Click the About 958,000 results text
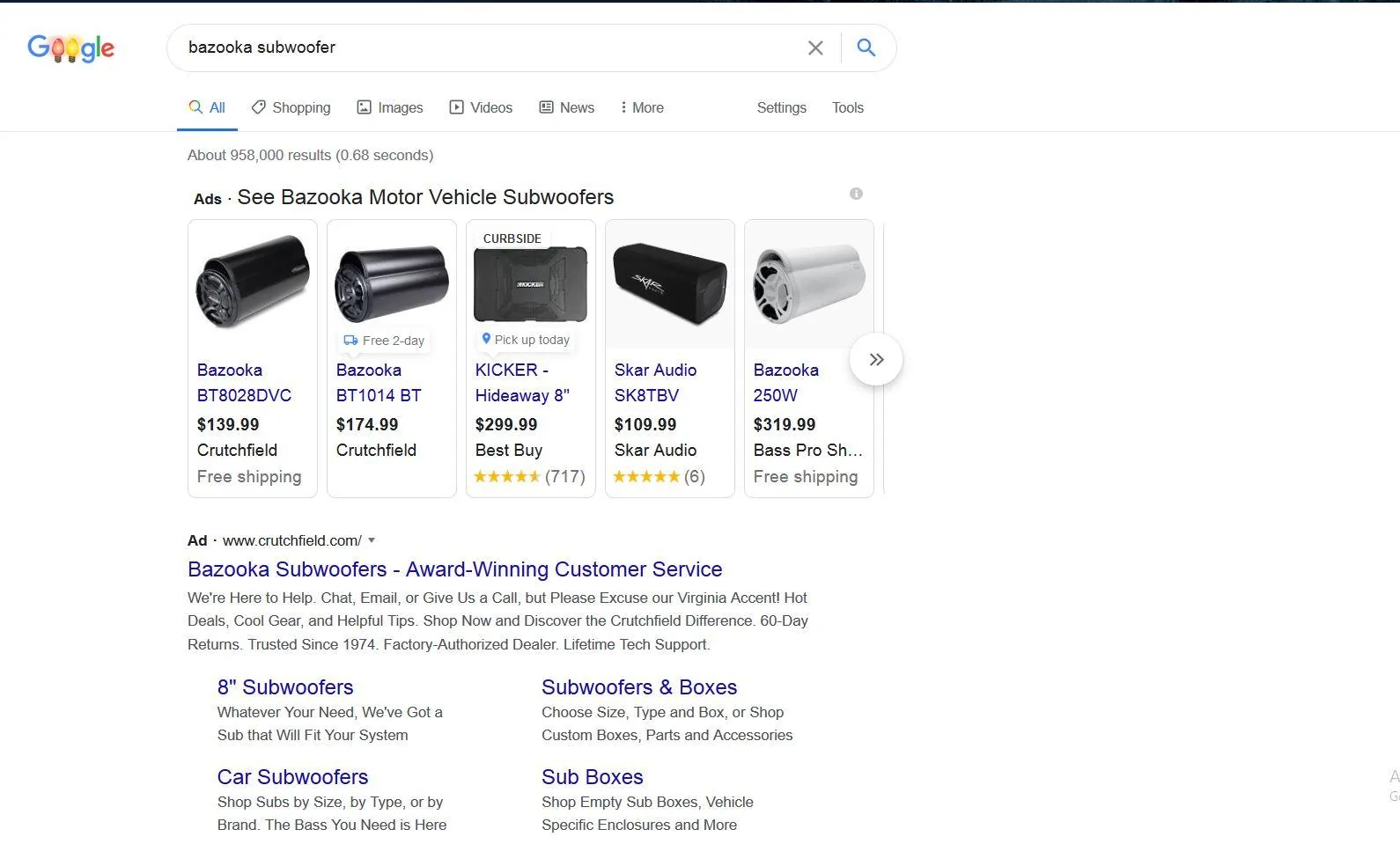 pos(310,155)
